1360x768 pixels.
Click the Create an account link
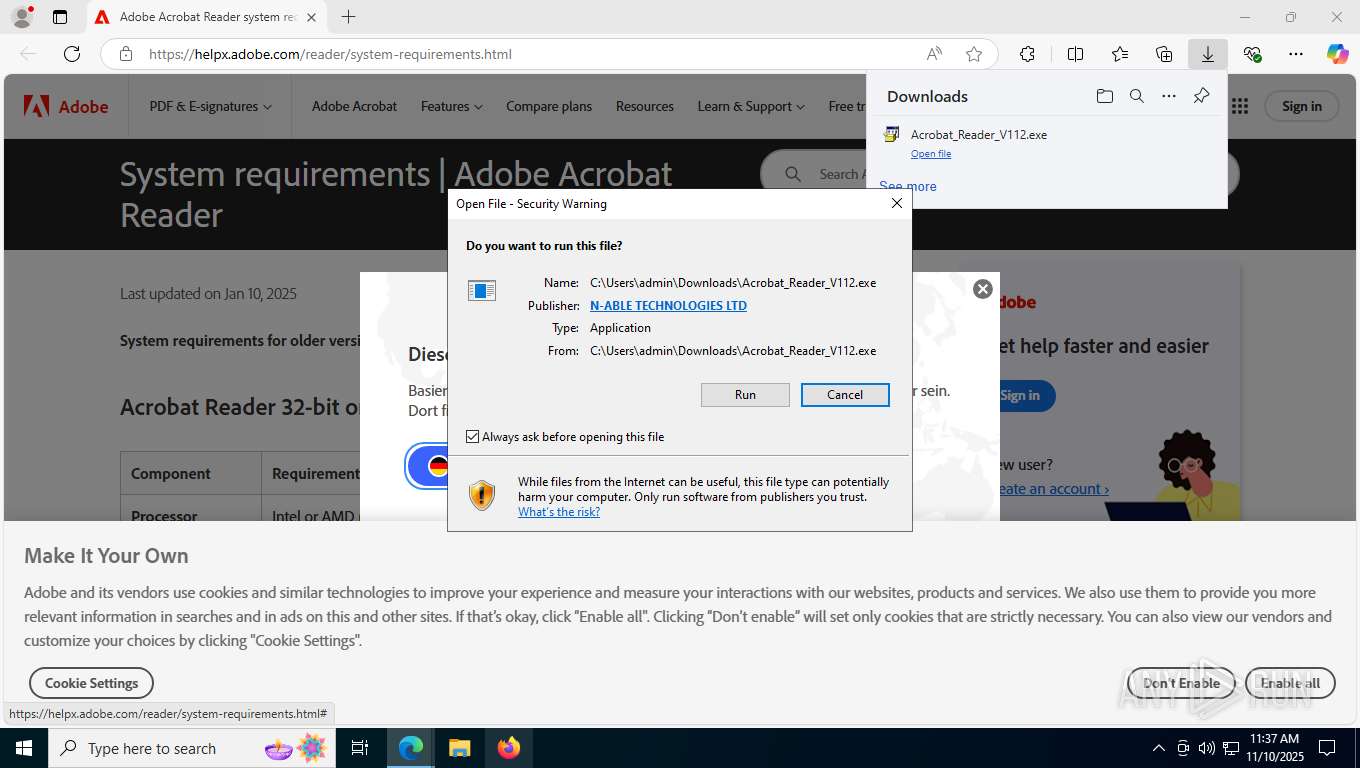pos(1052,489)
